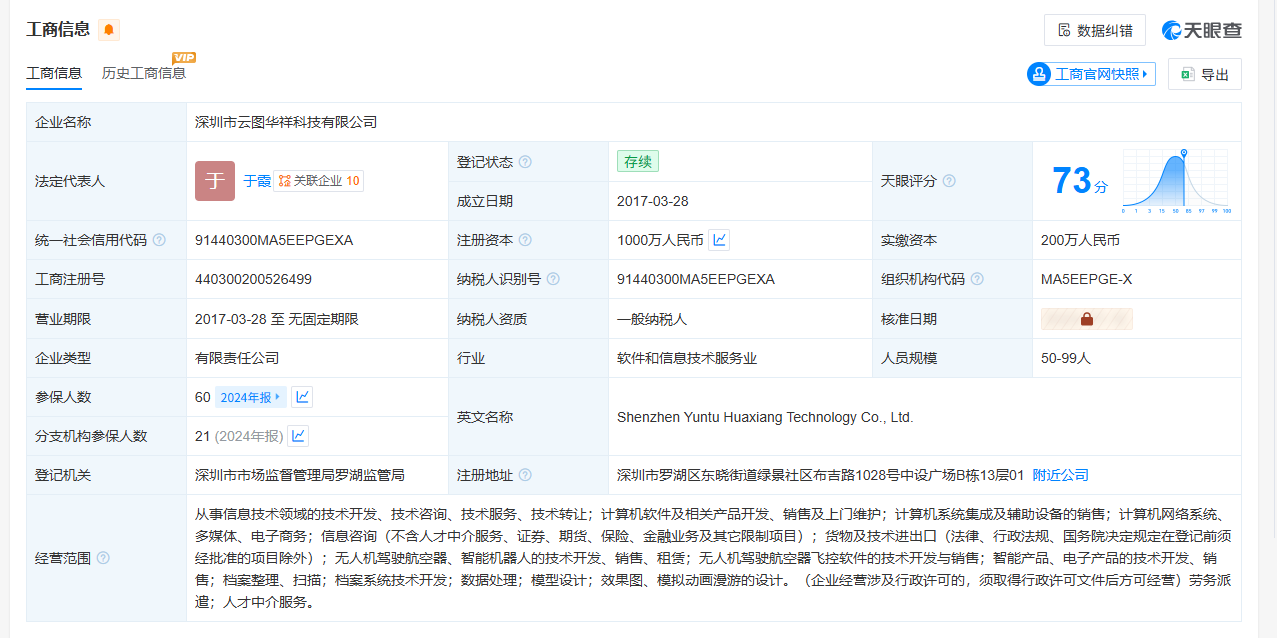The height and width of the screenshot is (638, 1277).
Task: Open trend chart icon beside 参保人数
Action: [x=302, y=397]
